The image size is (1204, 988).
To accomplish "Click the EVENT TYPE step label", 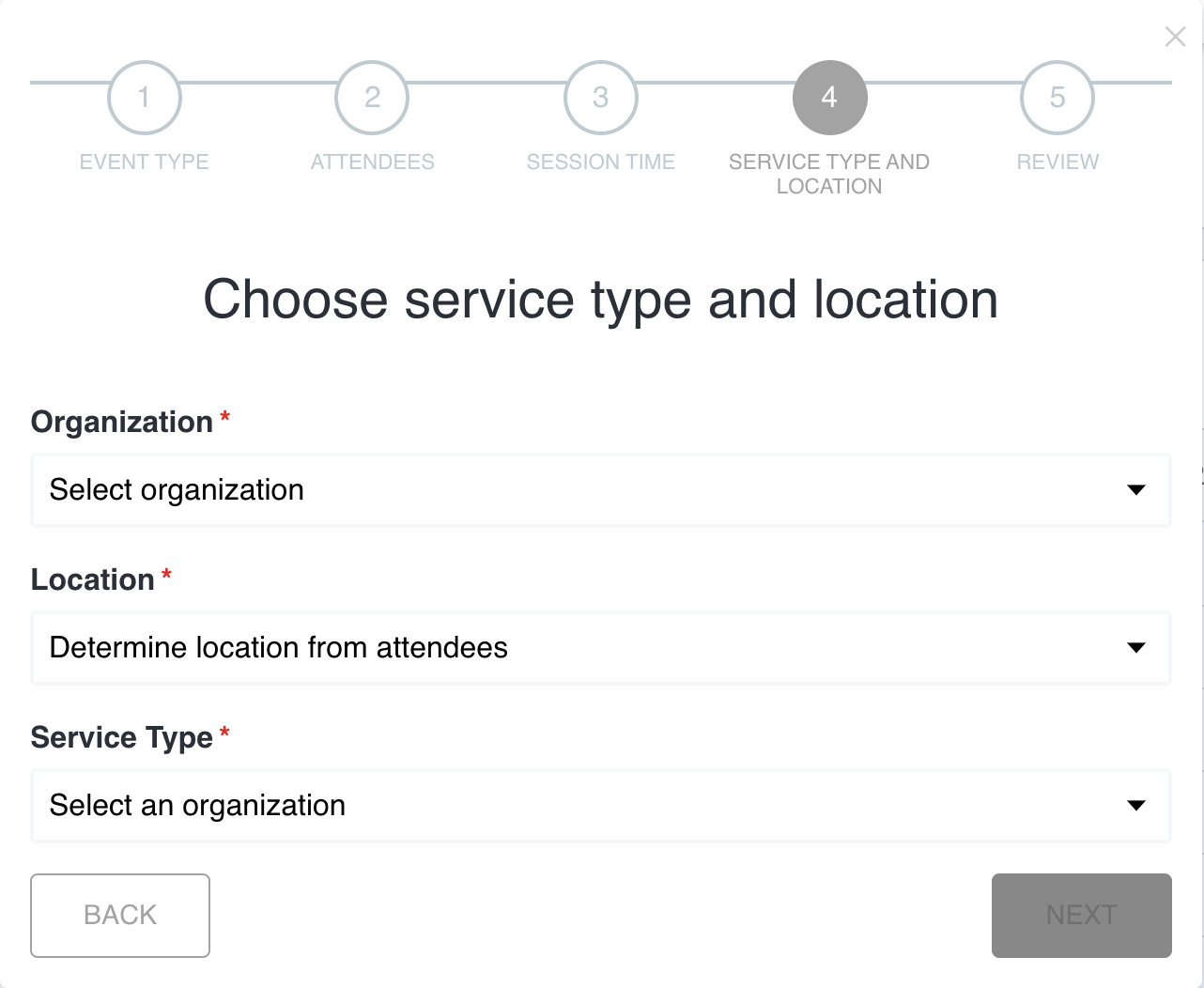I will [145, 162].
